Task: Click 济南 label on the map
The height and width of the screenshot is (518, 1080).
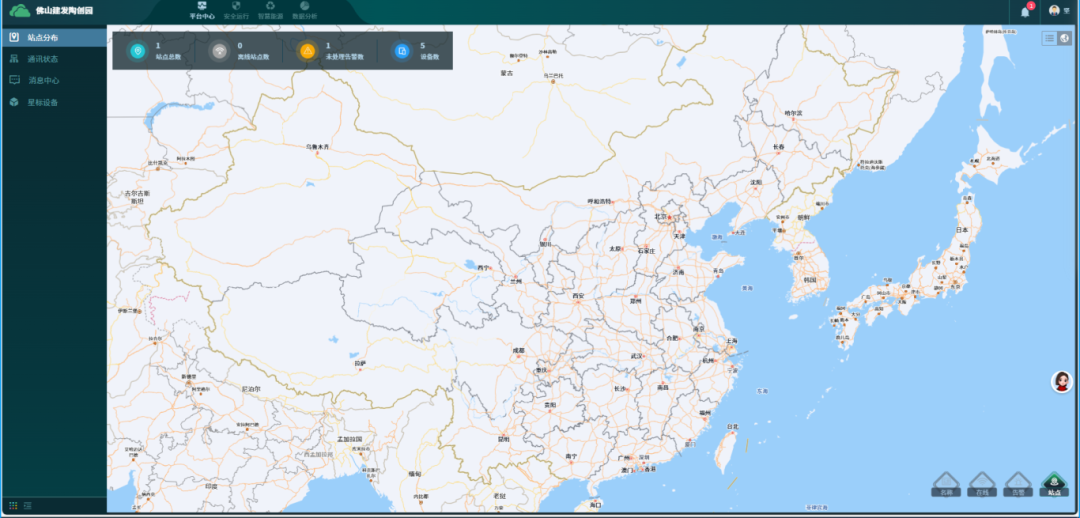Action: (x=678, y=272)
